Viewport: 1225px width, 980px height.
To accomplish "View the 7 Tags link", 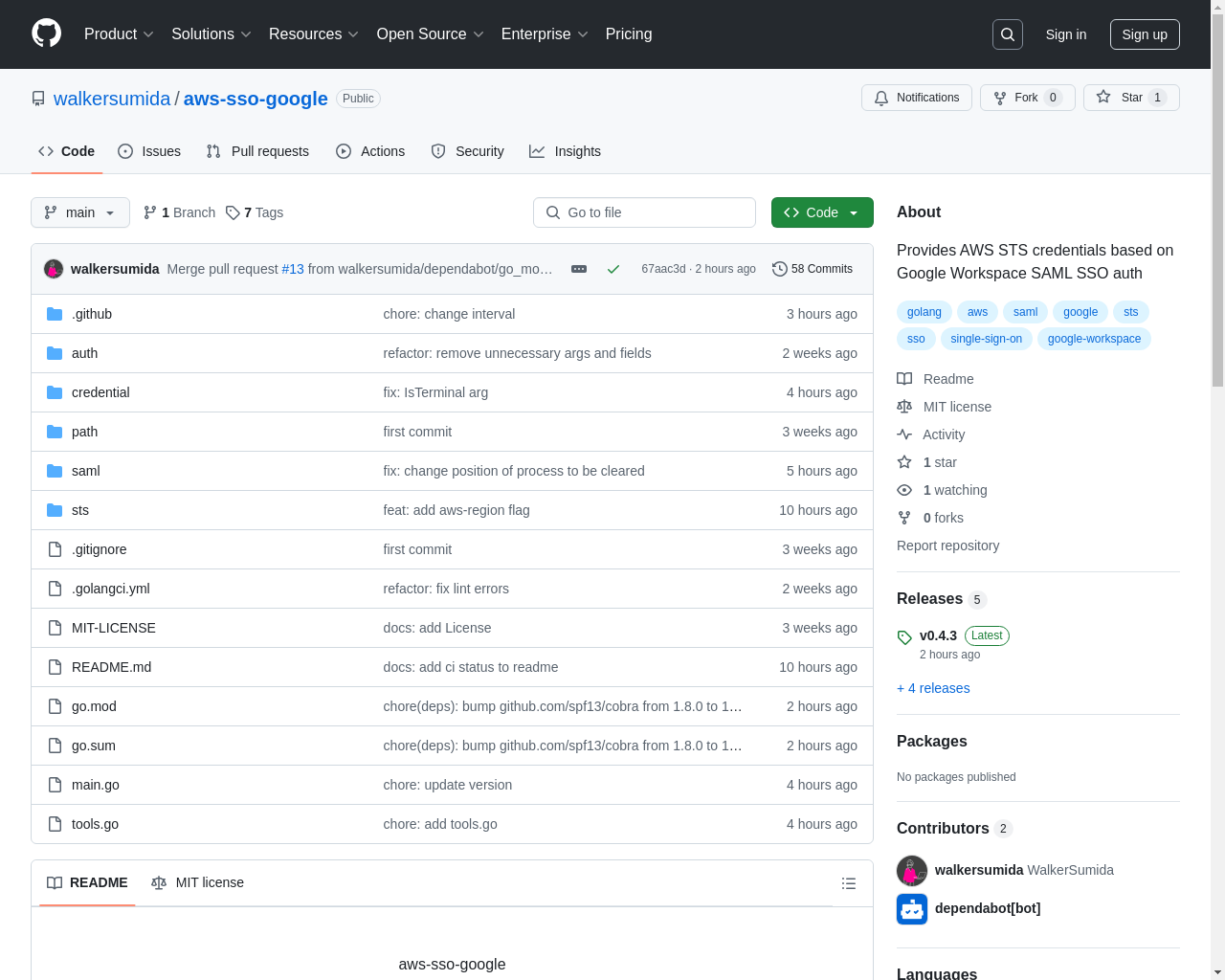I will [255, 212].
